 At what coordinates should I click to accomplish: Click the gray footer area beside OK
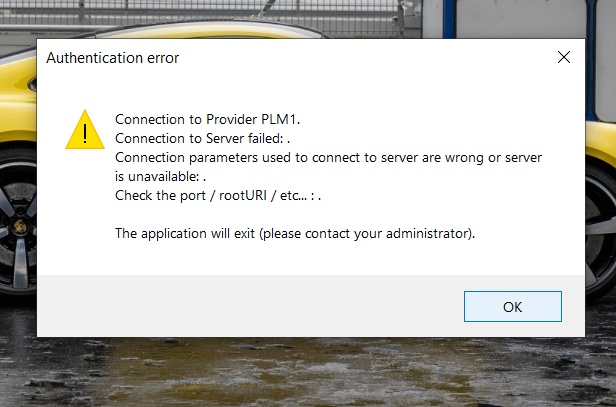tap(250, 306)
